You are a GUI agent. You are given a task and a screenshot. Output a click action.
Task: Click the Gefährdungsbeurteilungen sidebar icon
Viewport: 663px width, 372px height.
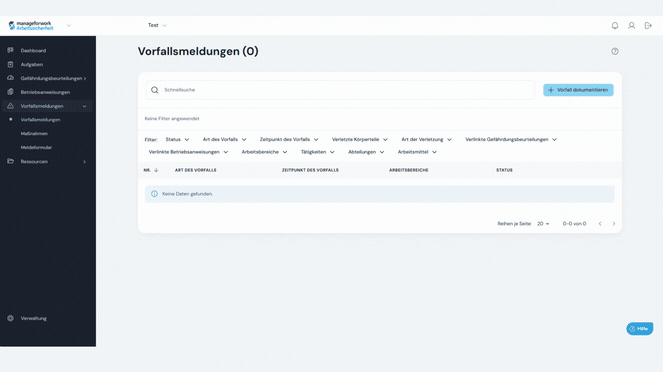click(11, 78)
